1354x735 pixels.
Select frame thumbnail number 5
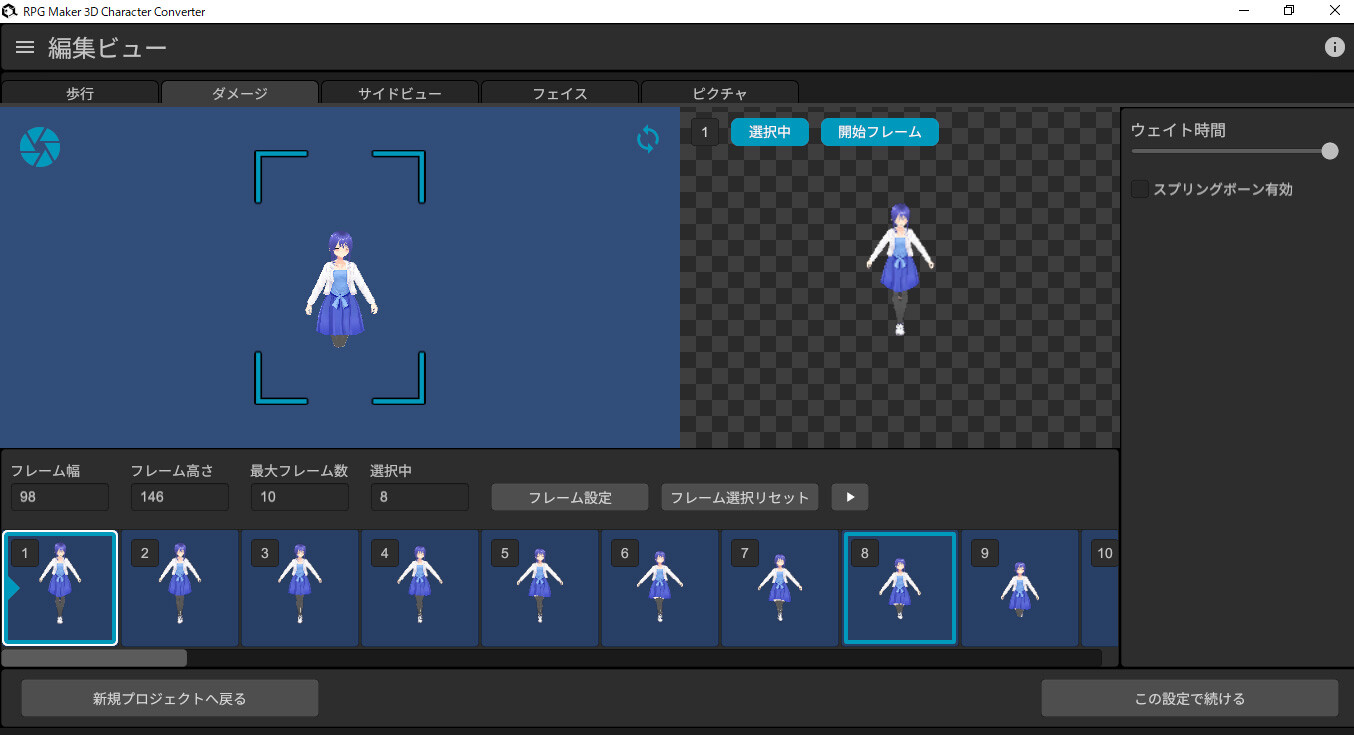[540, 588]
